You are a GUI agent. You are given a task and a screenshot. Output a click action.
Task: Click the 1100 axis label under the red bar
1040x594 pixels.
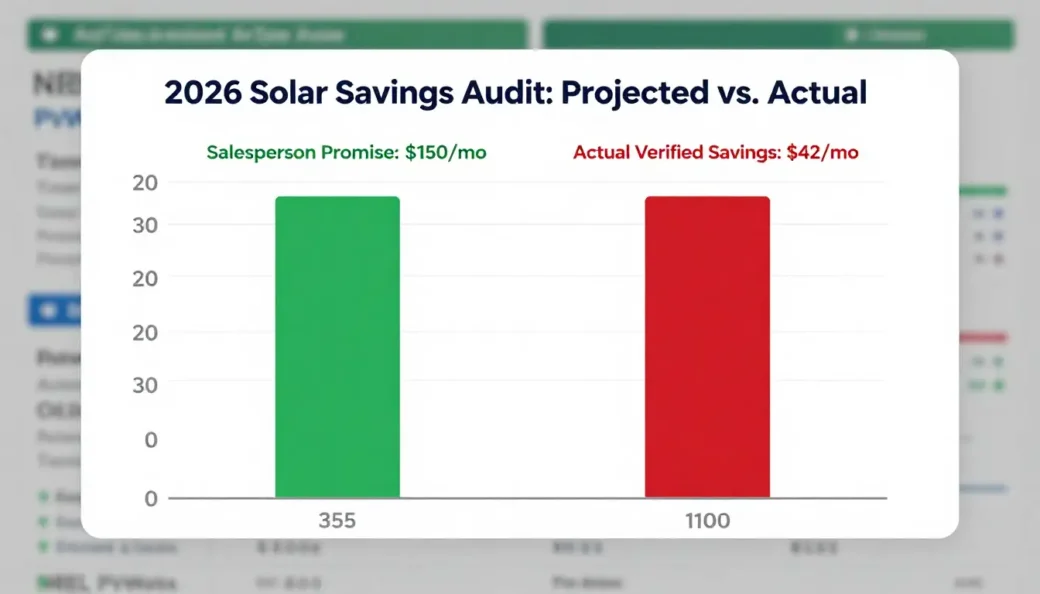pos(708,521)
